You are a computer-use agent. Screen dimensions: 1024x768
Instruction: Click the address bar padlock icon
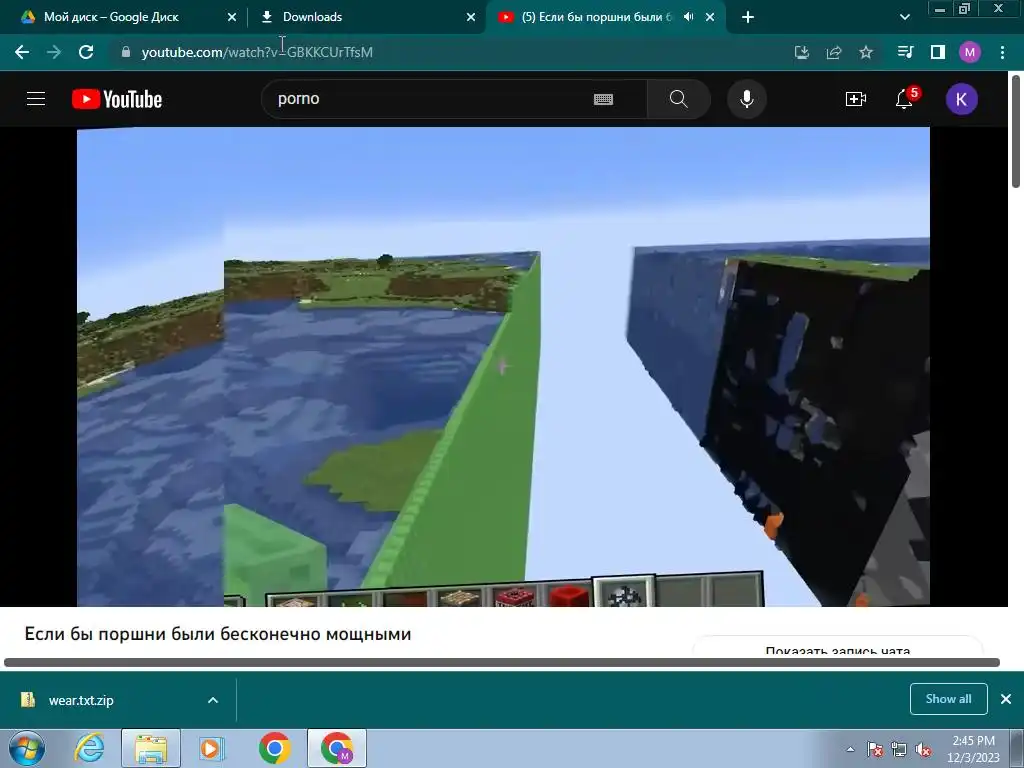[126, 52]
